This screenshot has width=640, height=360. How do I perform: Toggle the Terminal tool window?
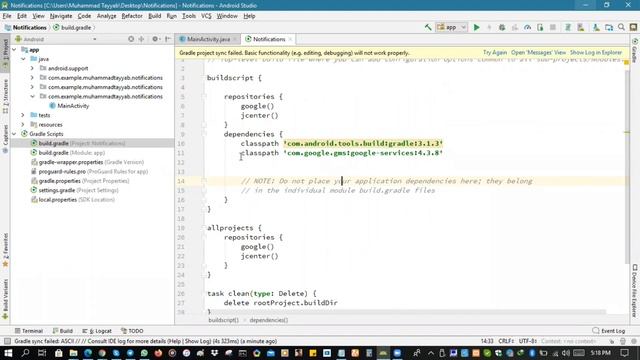click(x=29, y=331)
